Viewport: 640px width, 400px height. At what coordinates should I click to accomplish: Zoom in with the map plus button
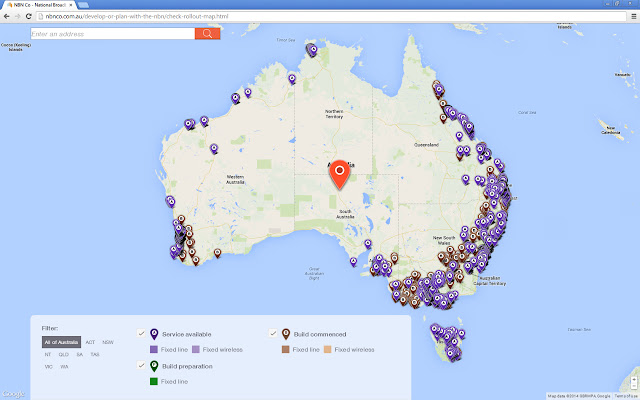pyautogui.click(x=634, y=380)
